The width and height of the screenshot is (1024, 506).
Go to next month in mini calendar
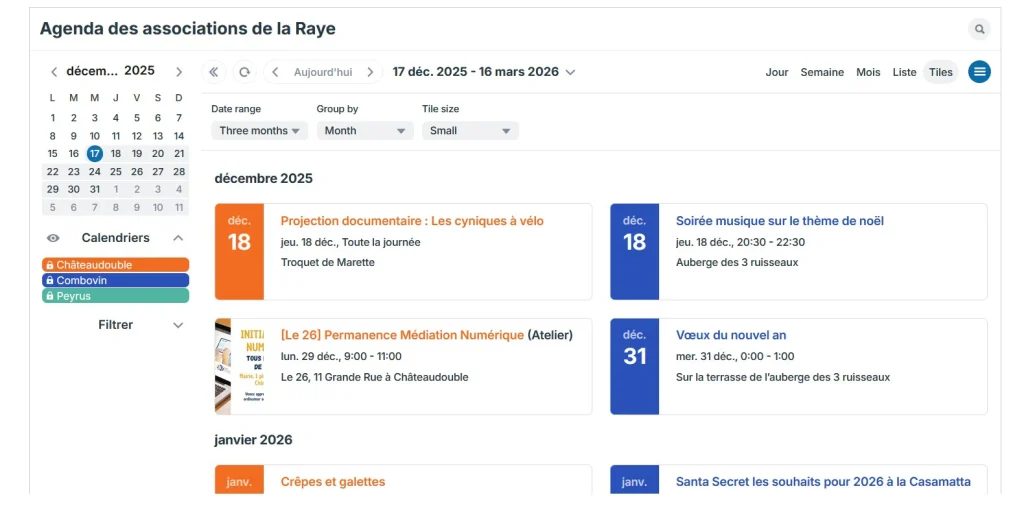179,72
